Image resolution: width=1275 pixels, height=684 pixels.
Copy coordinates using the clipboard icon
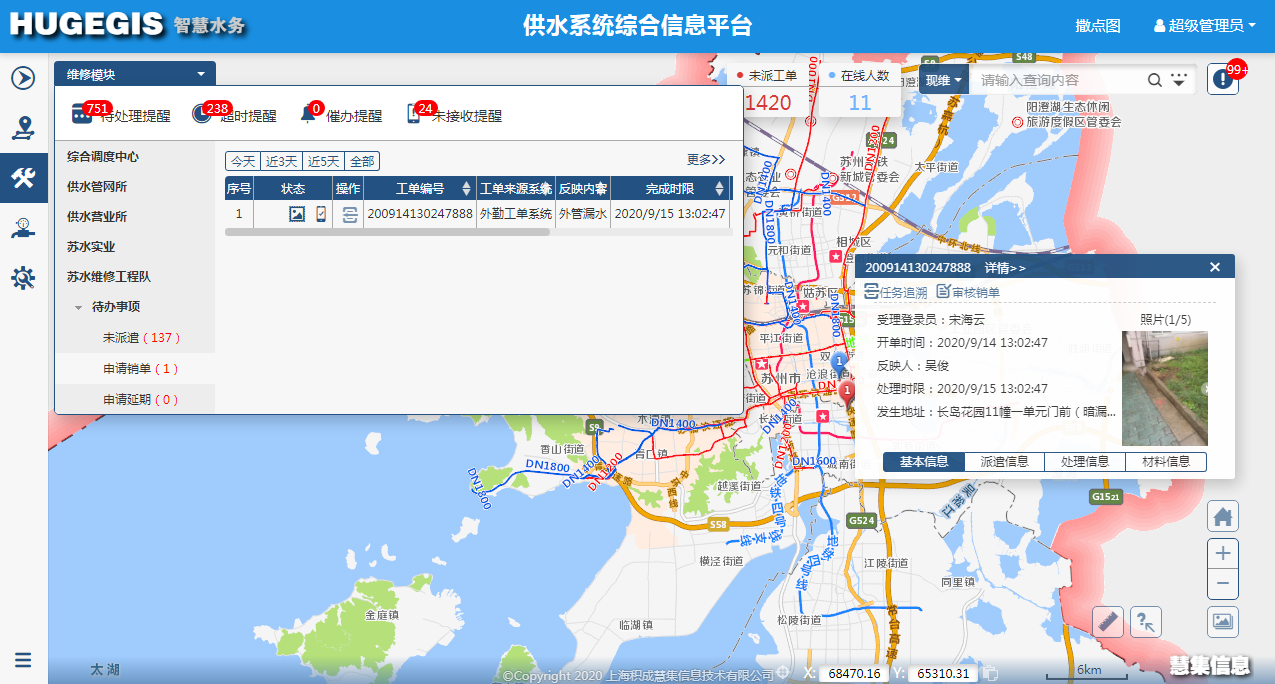click(990, 673)
